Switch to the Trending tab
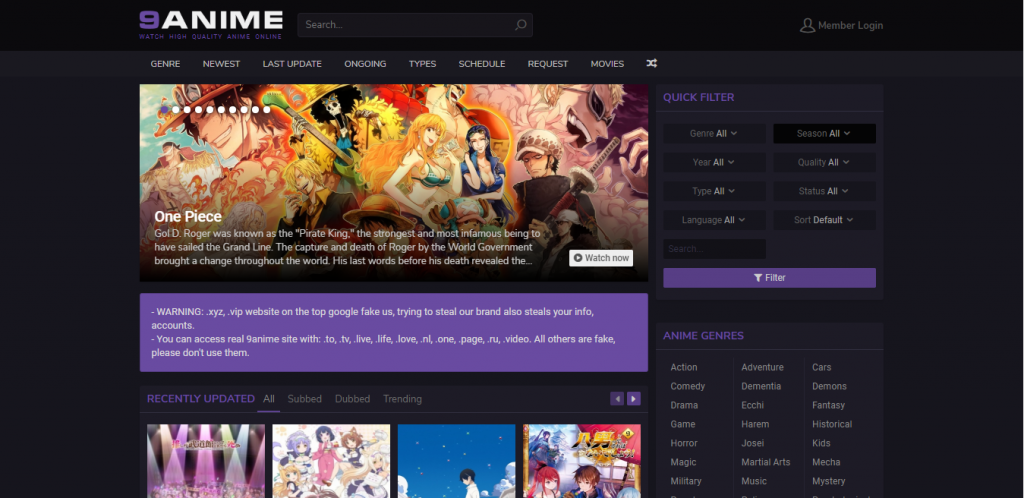 402,399
